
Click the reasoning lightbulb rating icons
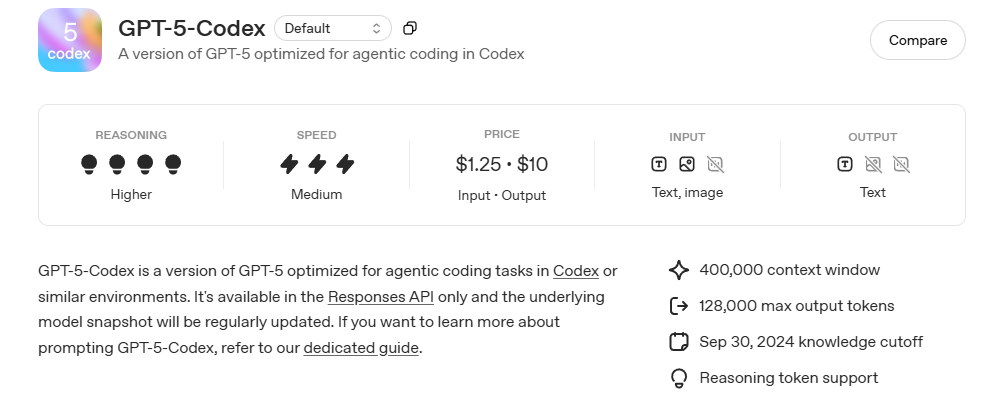point(131,163)
